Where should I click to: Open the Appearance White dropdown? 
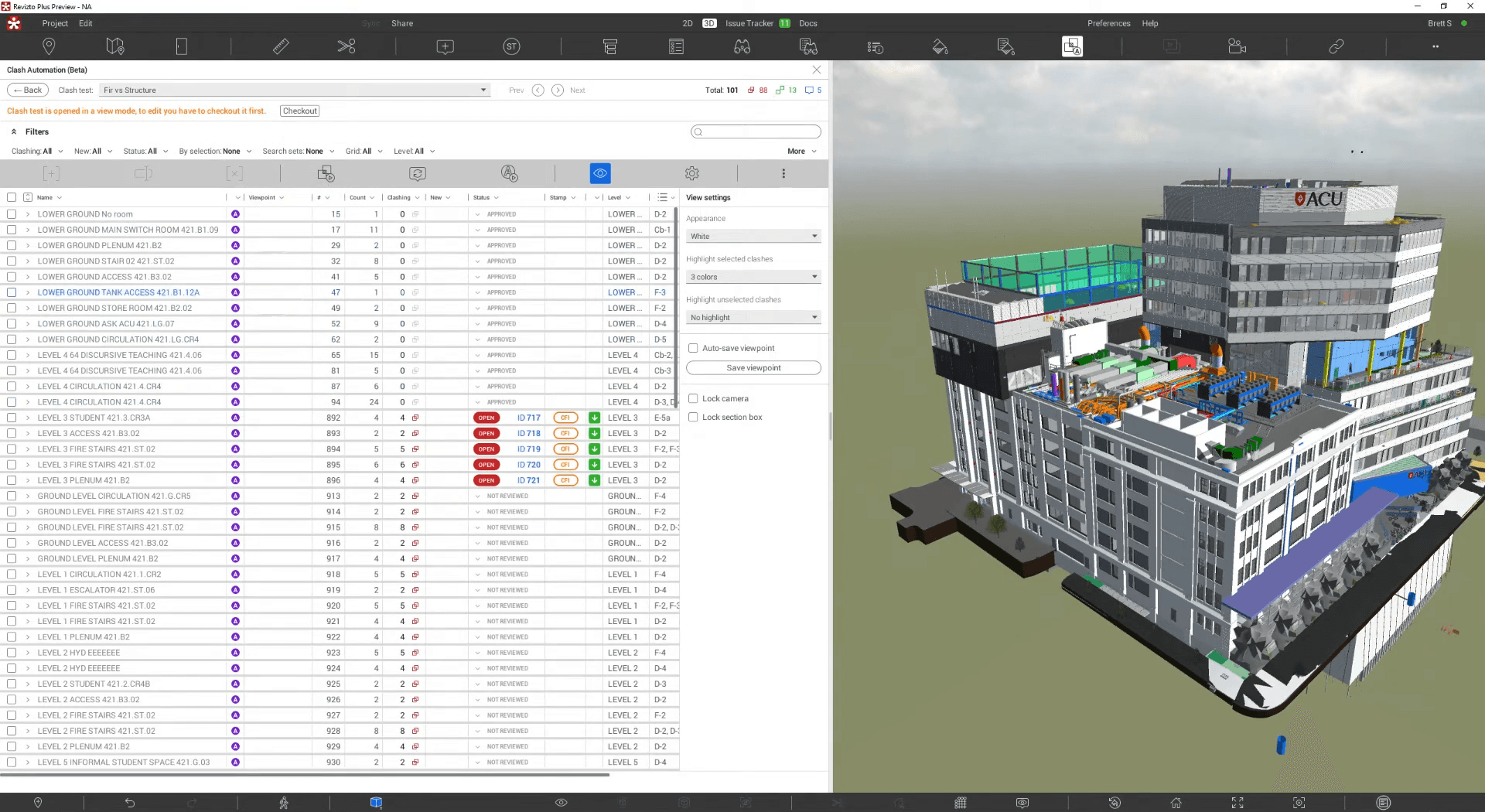(x=753, y=236)
